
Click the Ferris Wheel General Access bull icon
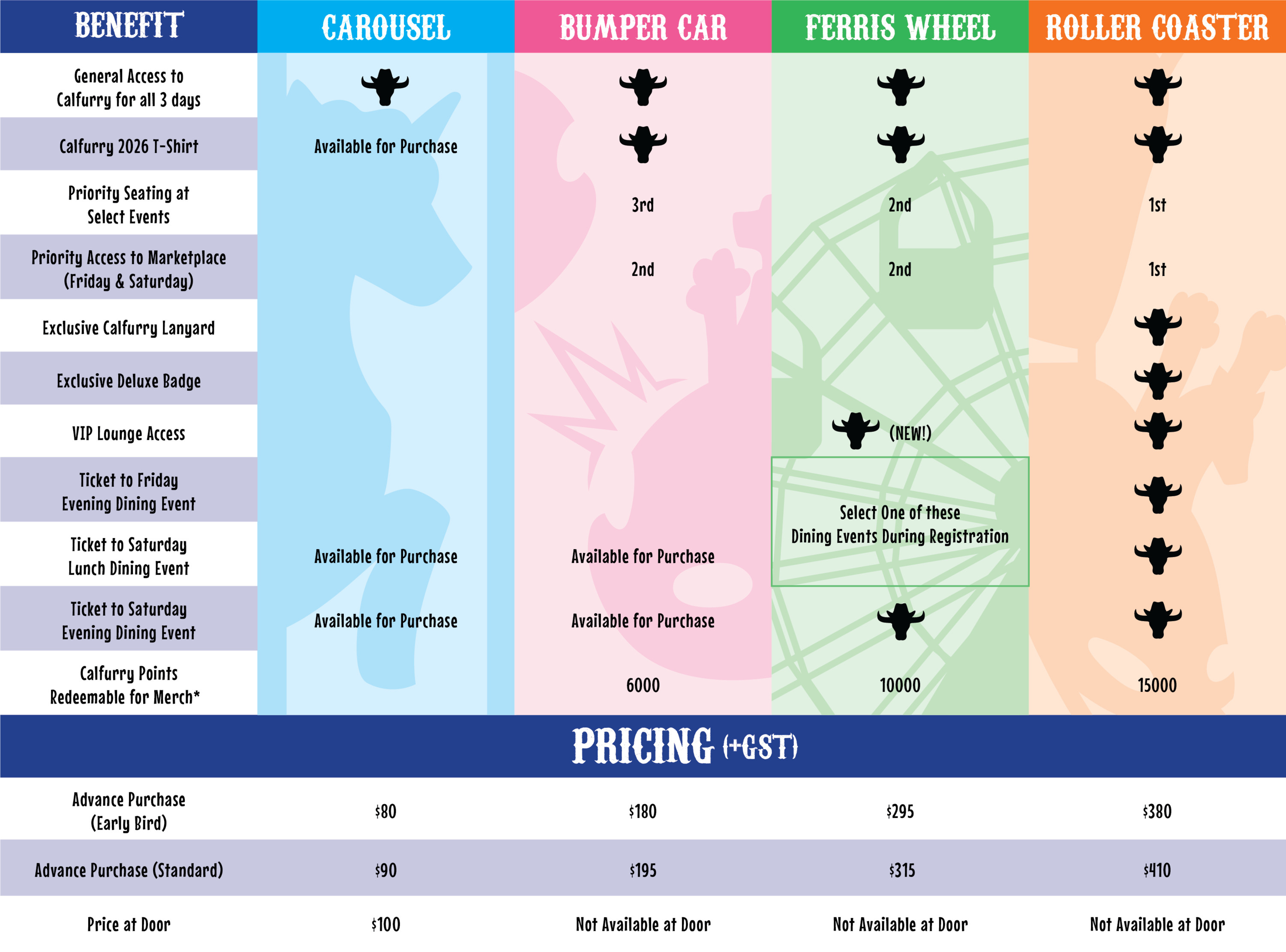click(x=900, y=87)
